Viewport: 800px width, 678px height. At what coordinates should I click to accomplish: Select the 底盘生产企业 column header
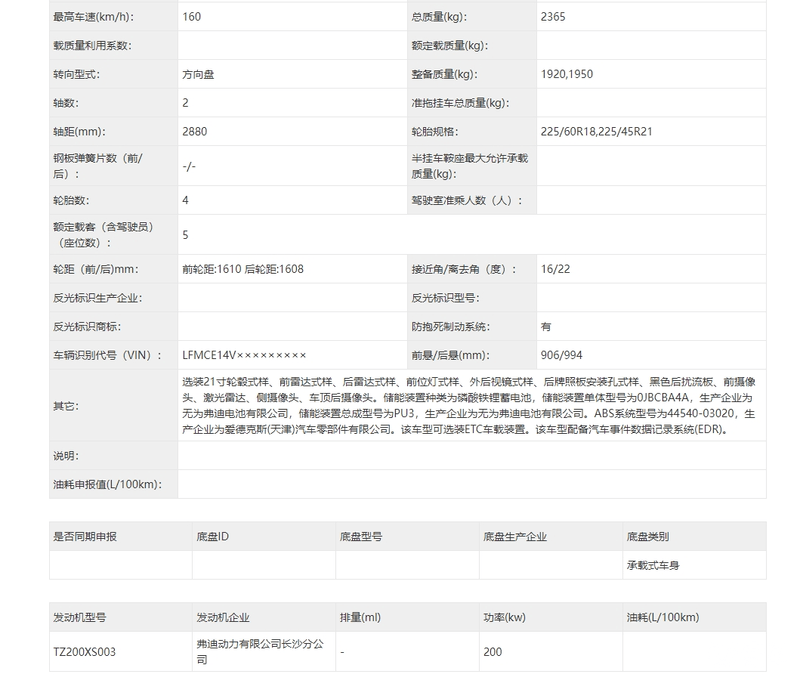[x=515, y=537]
